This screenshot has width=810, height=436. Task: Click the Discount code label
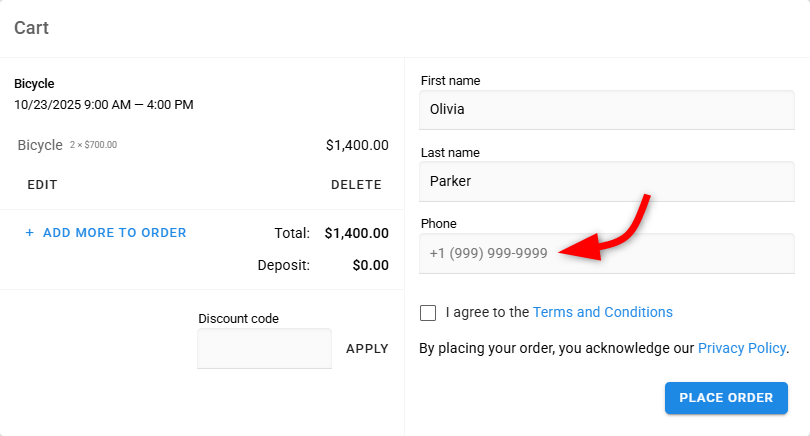[x=238, y=319]
